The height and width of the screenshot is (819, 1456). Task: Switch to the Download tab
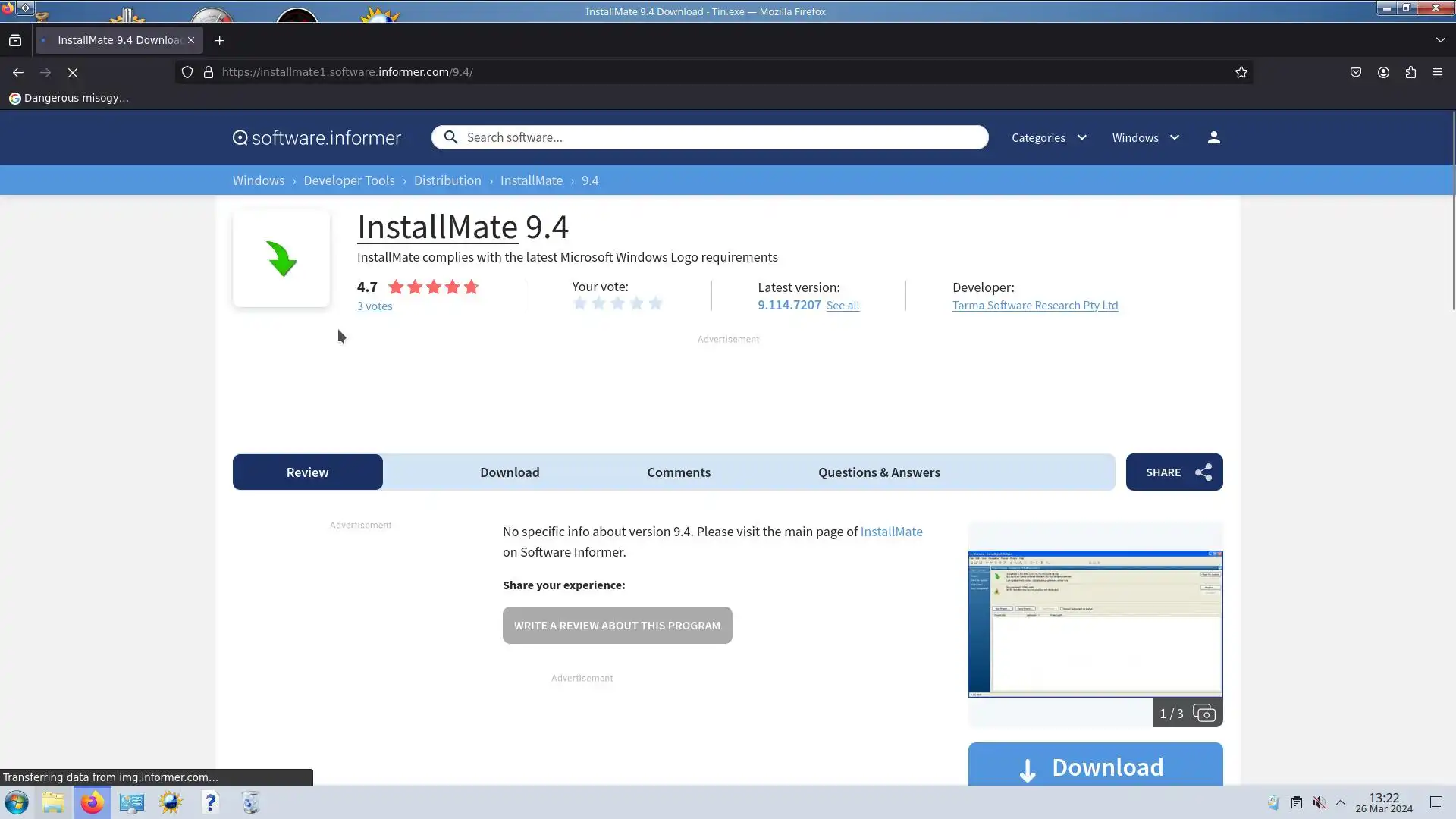(510, 472)
